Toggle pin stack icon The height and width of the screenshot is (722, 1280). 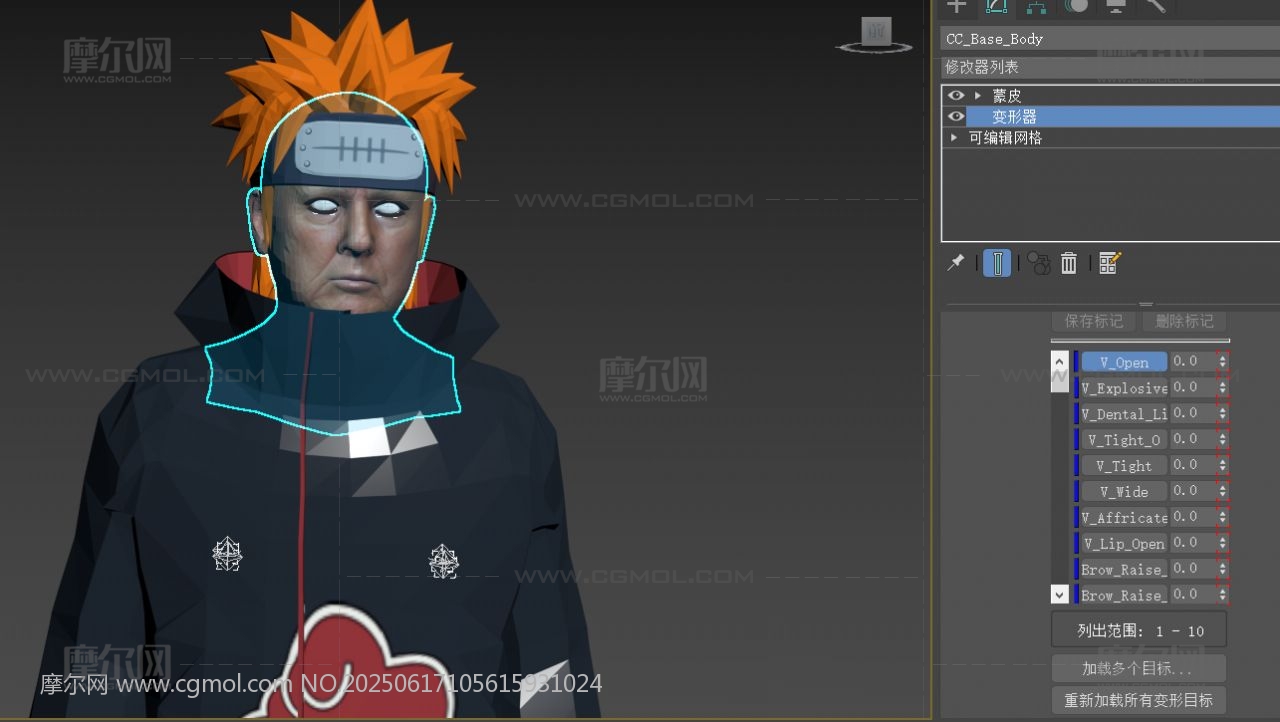tap(956, 262)
